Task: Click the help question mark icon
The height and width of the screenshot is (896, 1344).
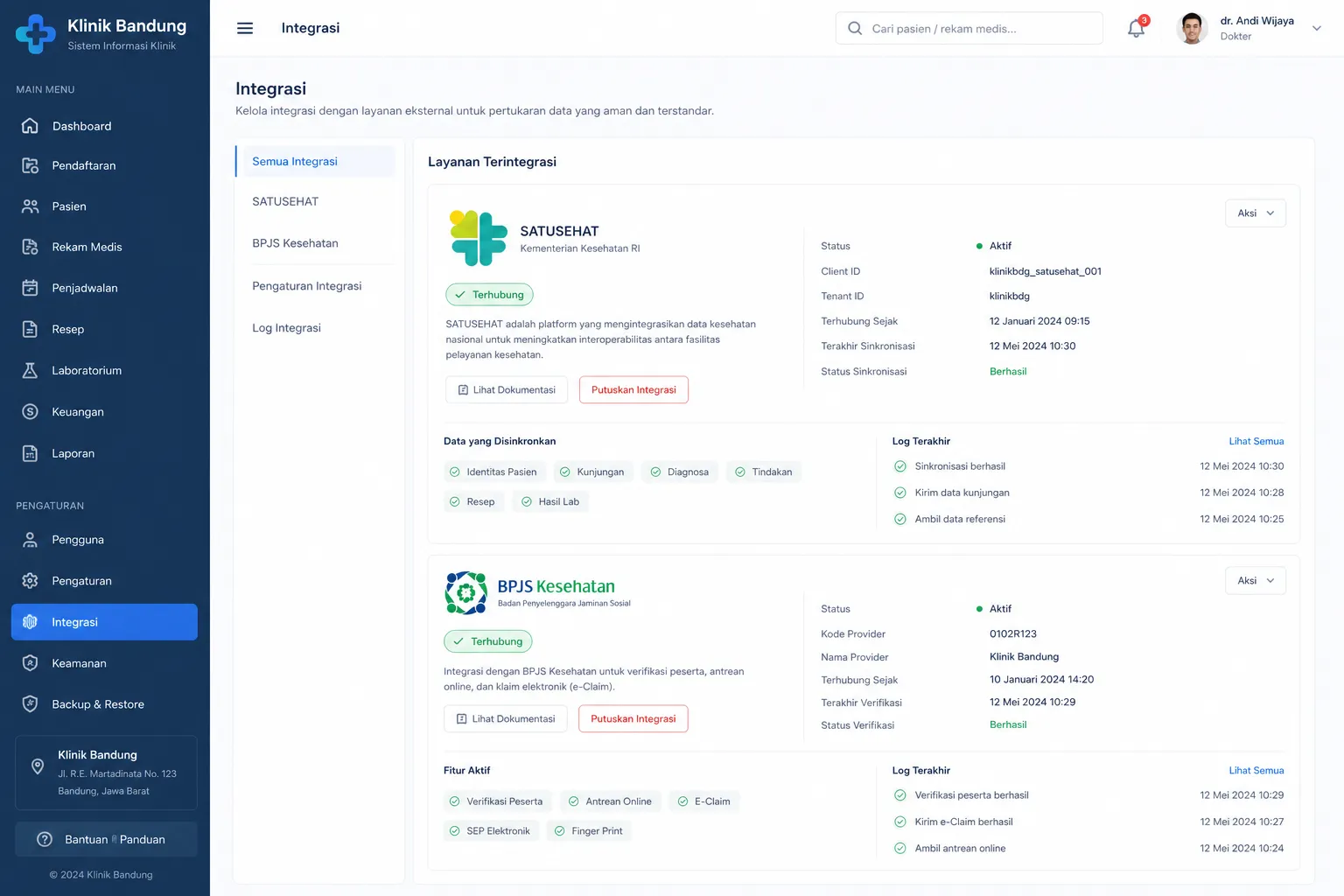Action: [45, 839]
